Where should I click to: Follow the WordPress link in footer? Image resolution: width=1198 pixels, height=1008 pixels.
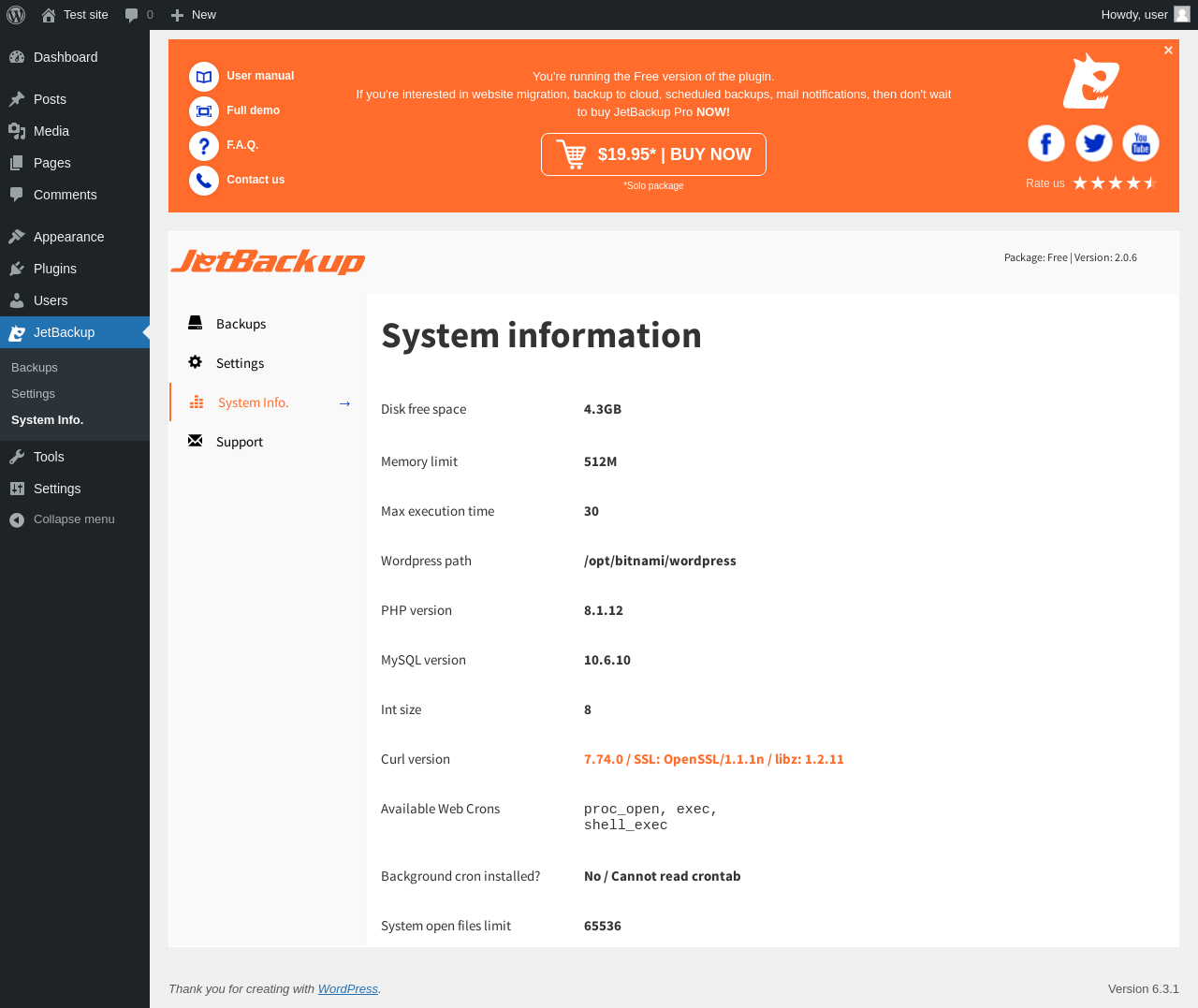click(348, 989)
